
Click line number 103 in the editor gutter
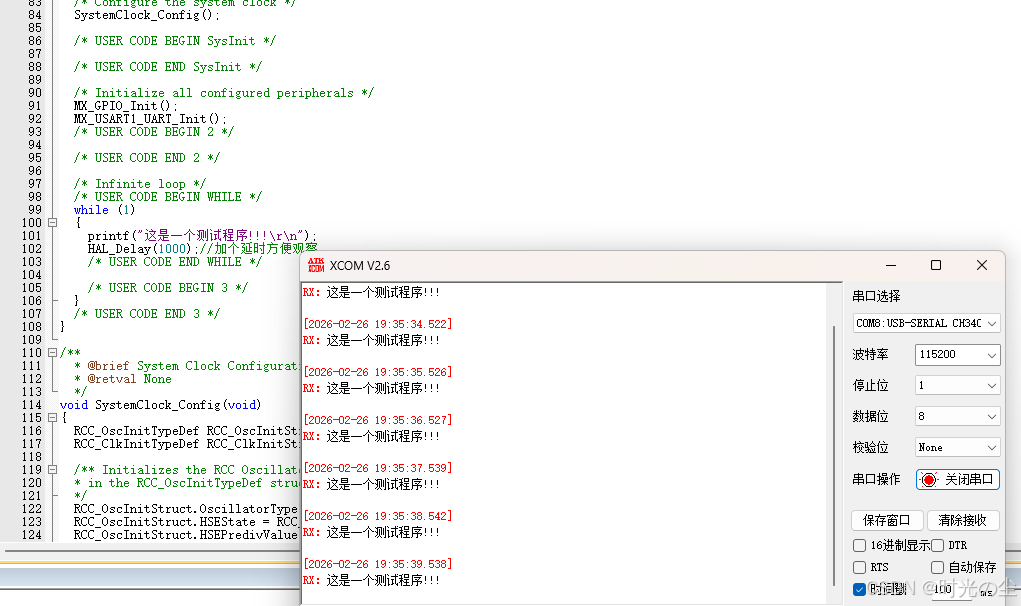pyautogui.click(x=31, y=262)
